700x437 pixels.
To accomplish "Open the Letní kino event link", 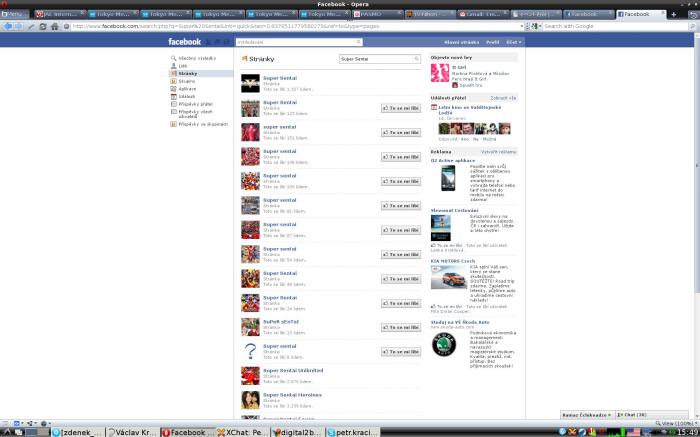I will coord(470,110).
